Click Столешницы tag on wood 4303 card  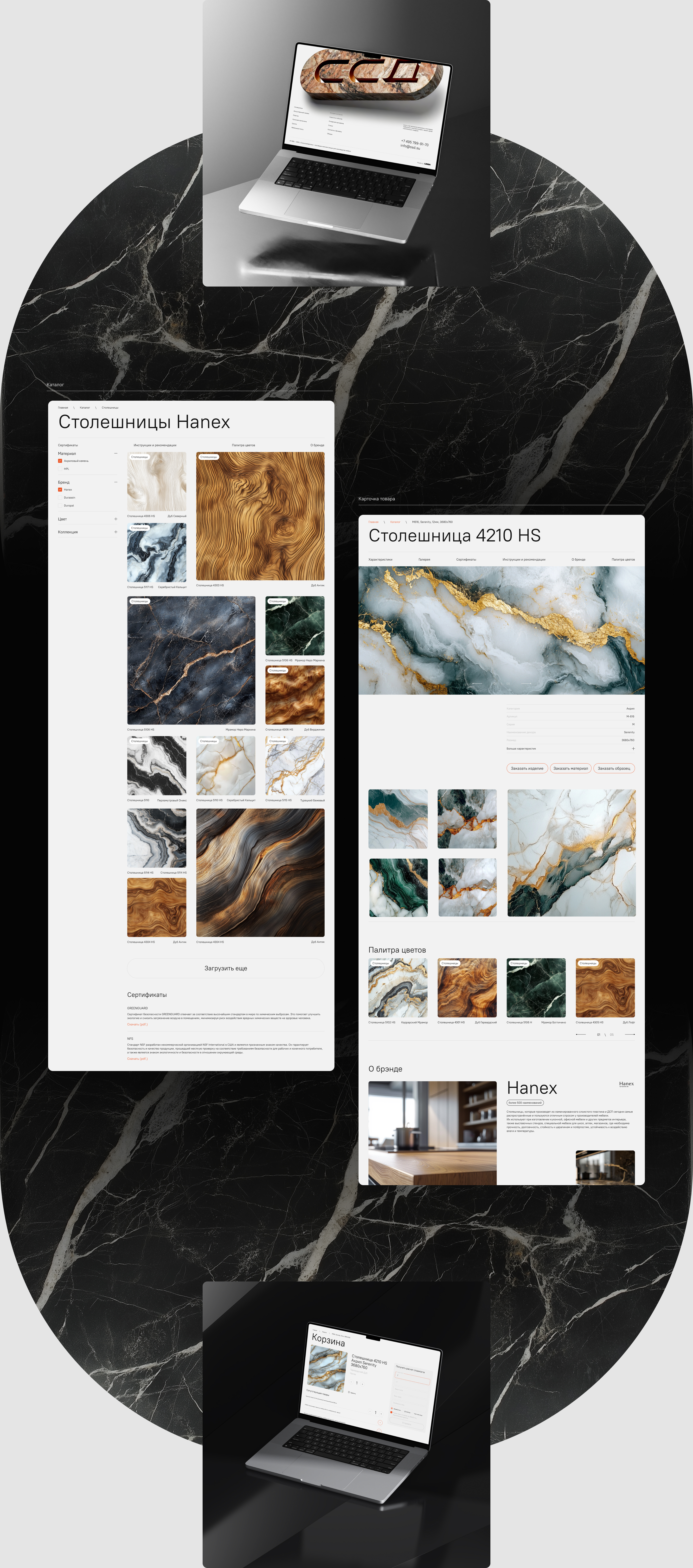coord(209,457)
